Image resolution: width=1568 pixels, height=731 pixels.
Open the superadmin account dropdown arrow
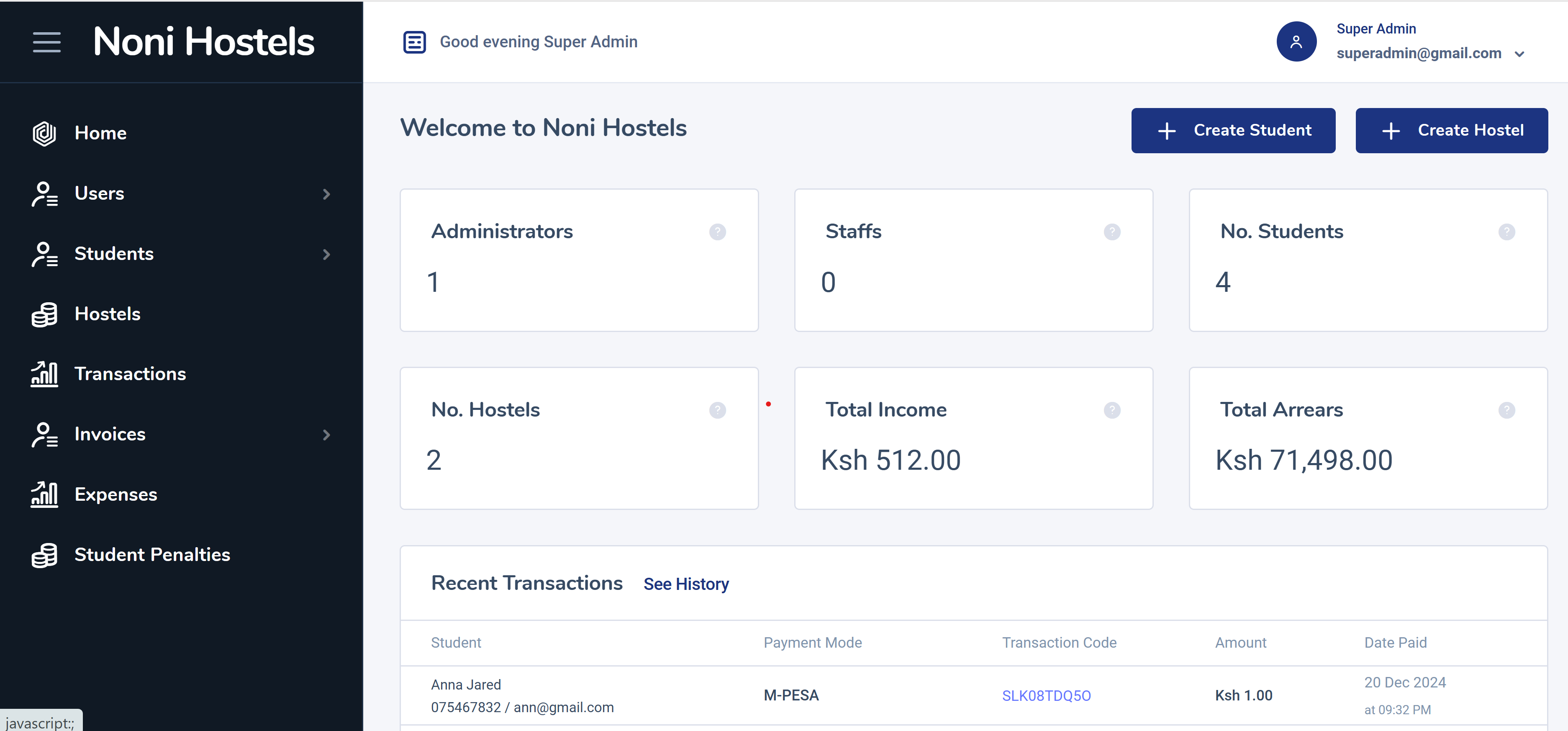pos(1519,54)
